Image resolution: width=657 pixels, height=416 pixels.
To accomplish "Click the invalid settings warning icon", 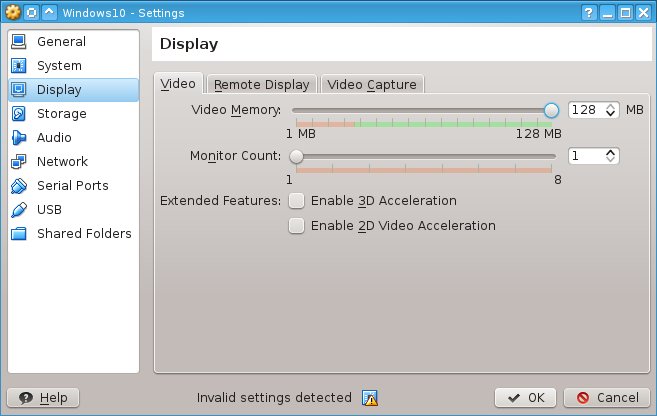I will click(370, 398).
